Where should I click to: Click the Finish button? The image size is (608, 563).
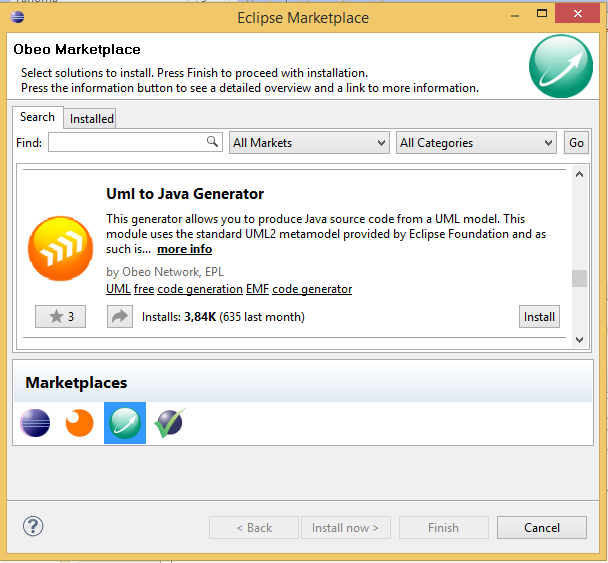click(x=444, y=527)
